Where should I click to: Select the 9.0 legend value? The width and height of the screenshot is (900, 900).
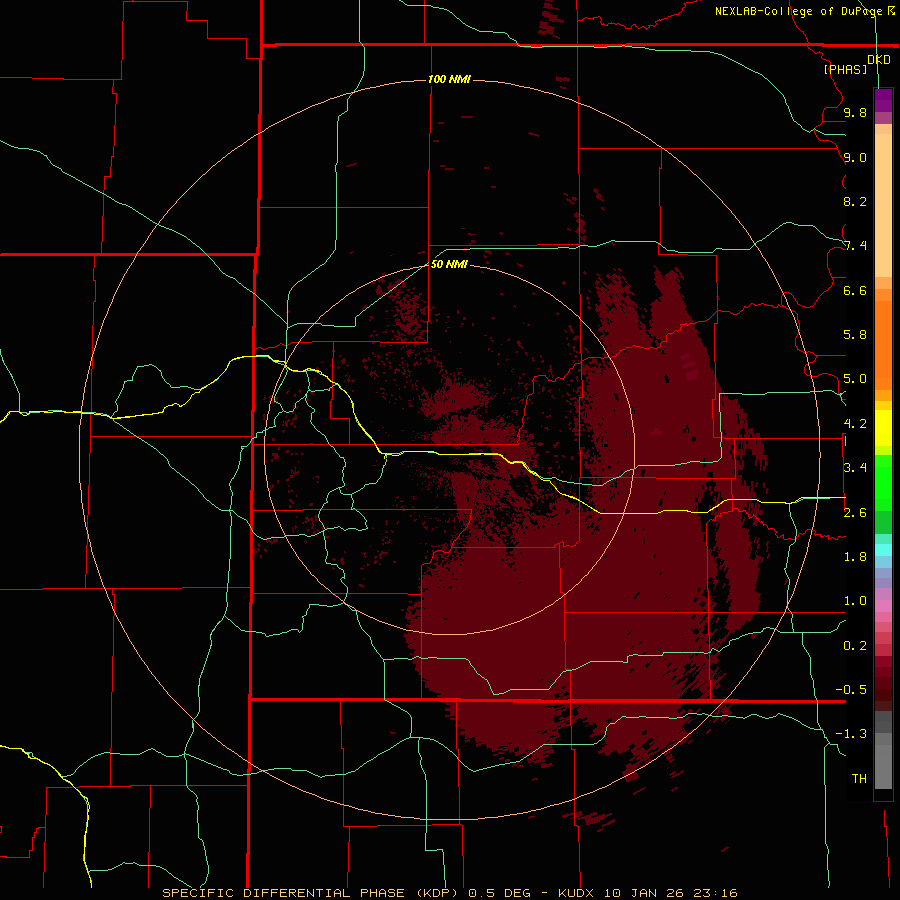(855, 157)
